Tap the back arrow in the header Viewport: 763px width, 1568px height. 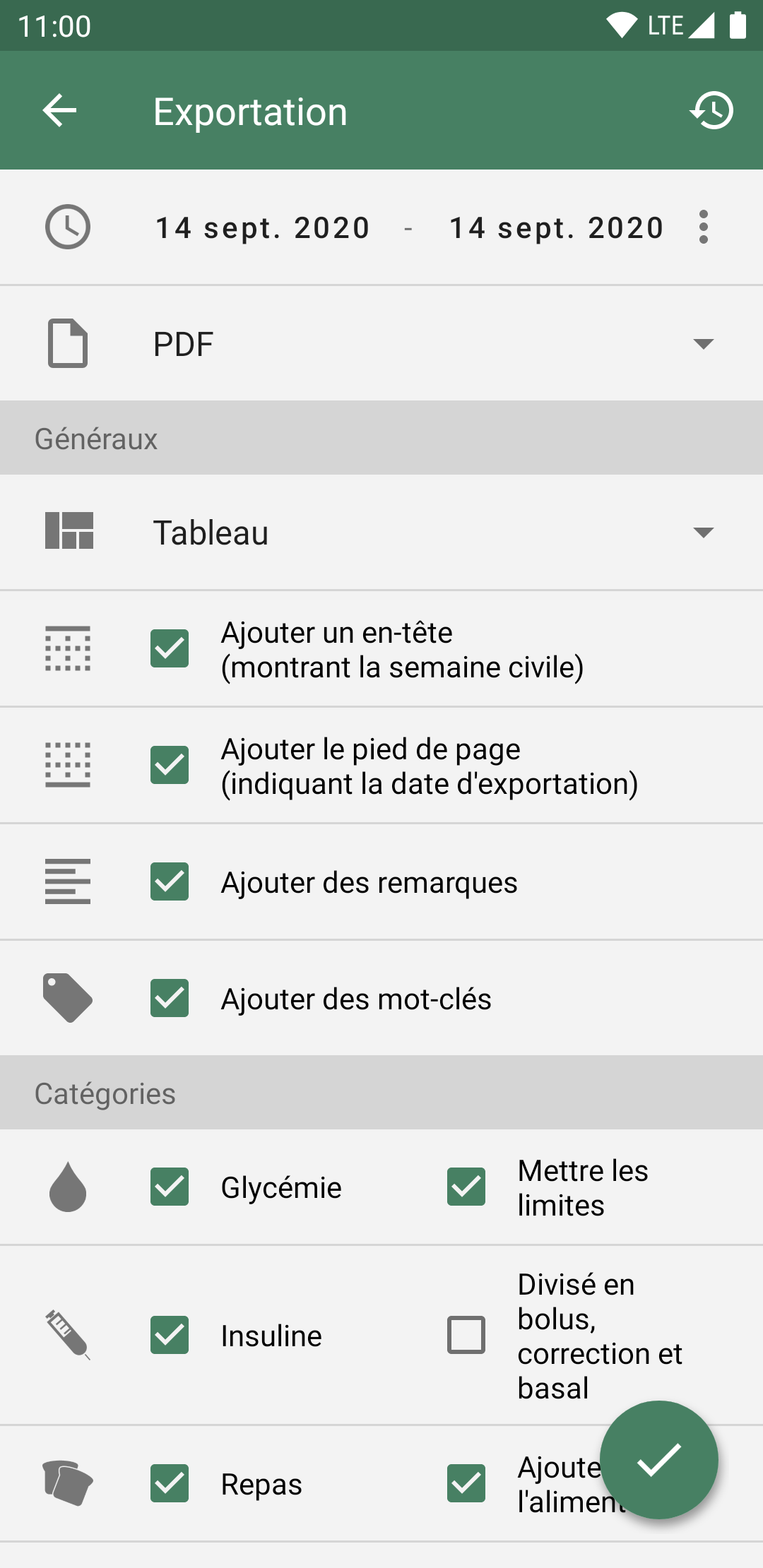pos(59,111)
